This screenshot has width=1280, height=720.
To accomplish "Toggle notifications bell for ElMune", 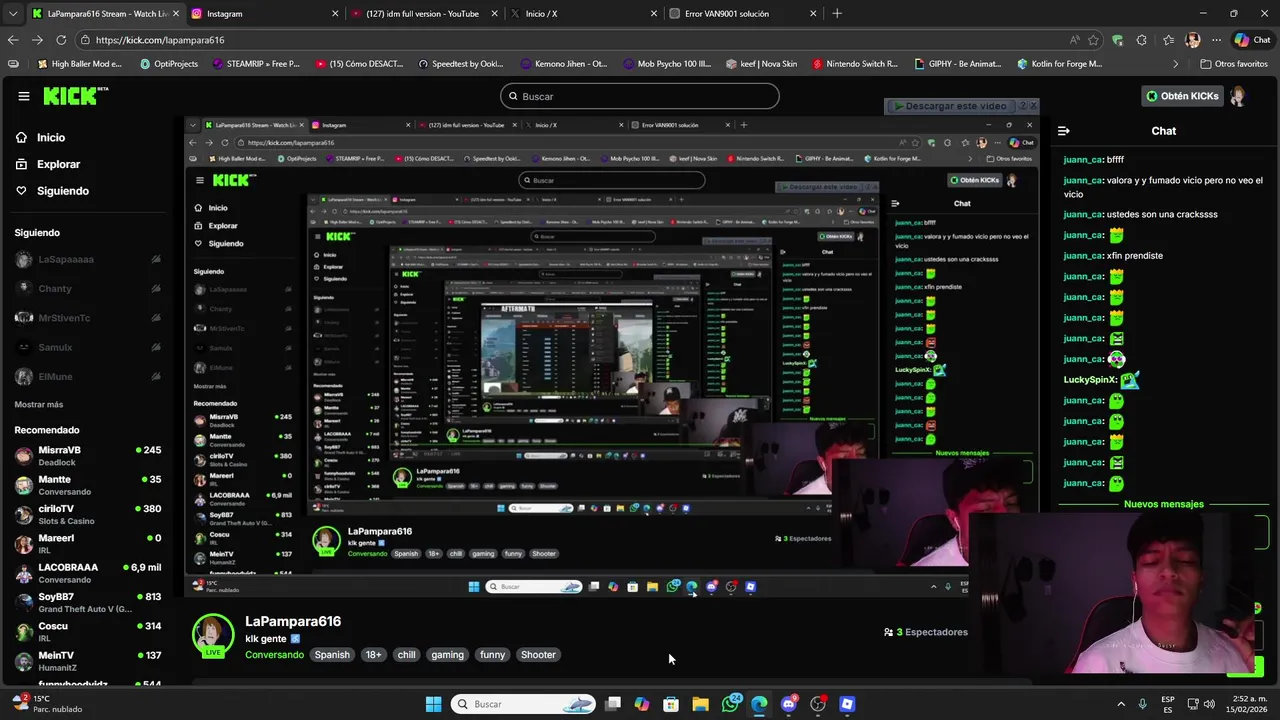I will pos(156,377).
